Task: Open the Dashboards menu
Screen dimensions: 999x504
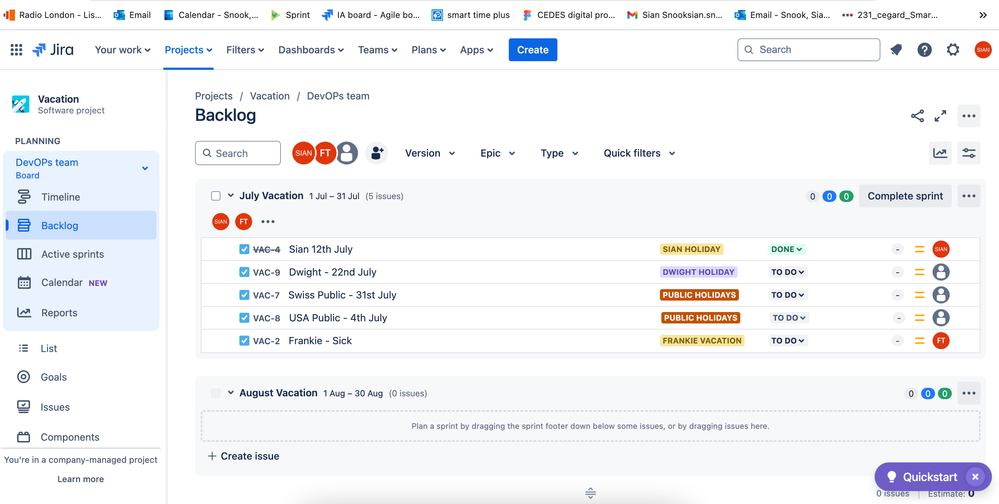Action: [311, 50]
